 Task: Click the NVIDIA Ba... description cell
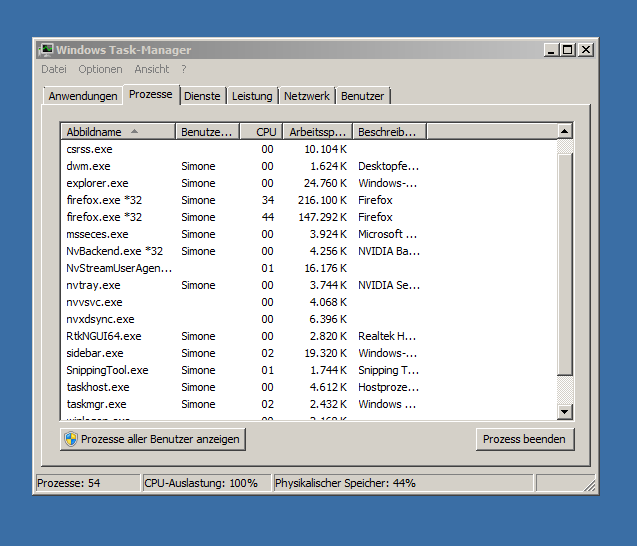click(389, 251)
